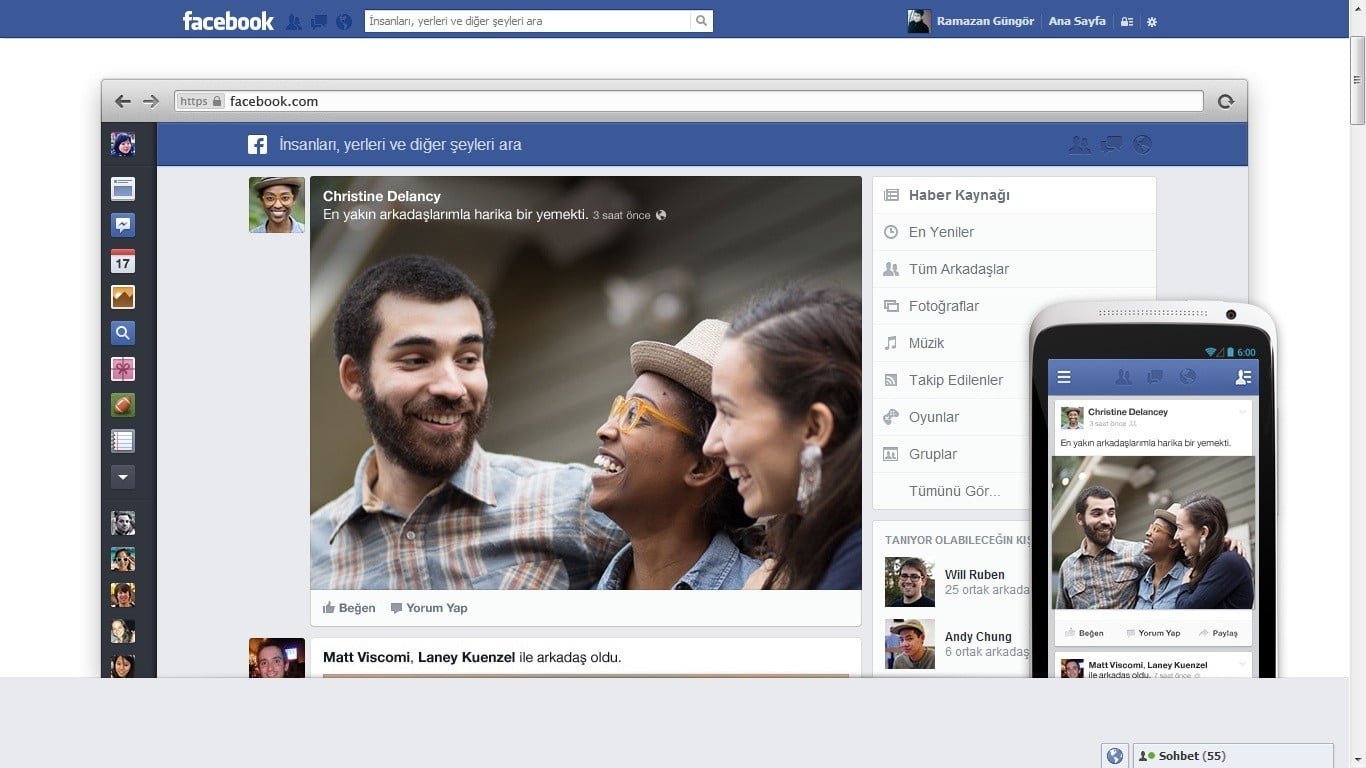Open messages icon in top bar

(319, 21)
